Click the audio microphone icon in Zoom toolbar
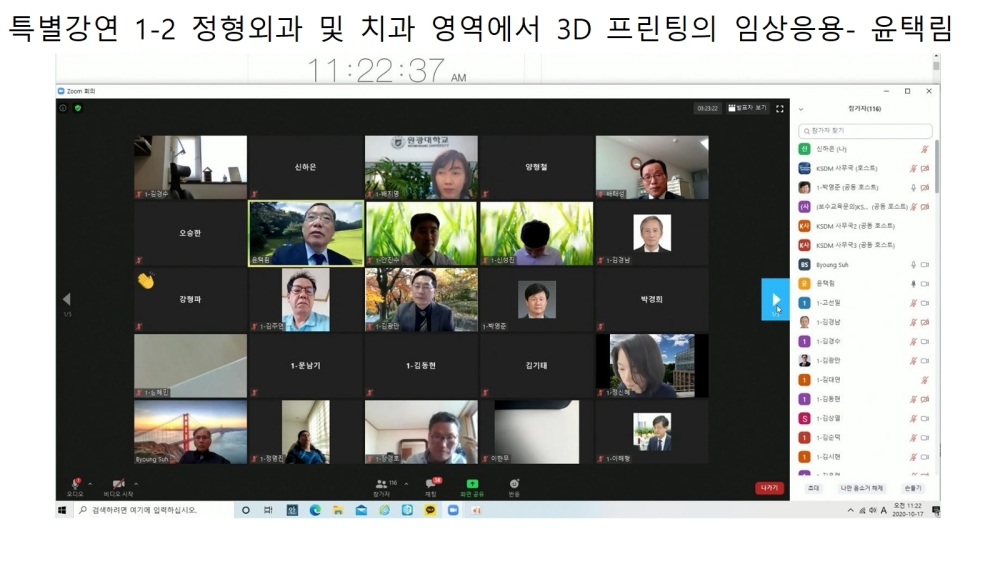 [75, 484]
